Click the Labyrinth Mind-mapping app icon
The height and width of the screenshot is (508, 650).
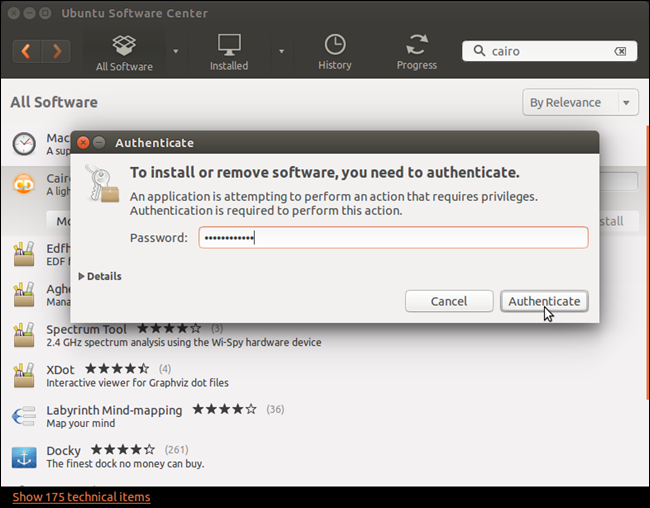click(x=24, y=416)
